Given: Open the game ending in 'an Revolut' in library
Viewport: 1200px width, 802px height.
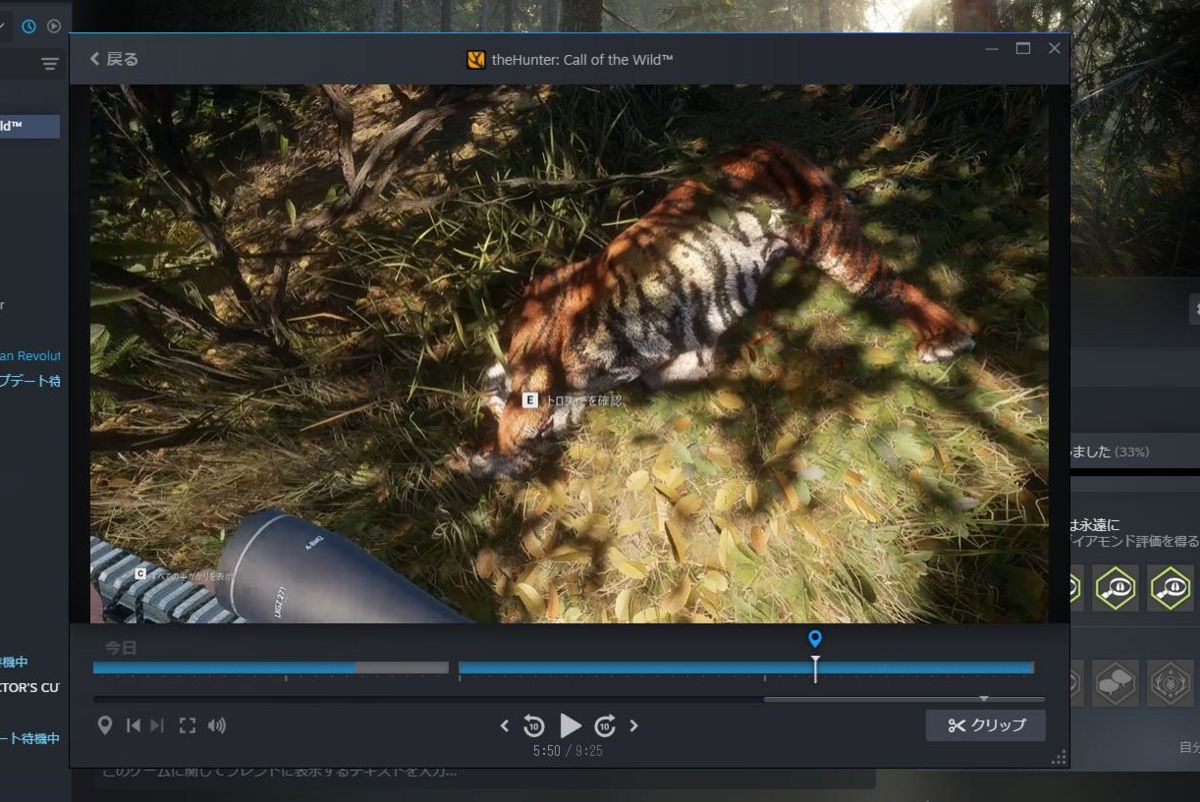Looking at the screenshot, I should click(31, 356).
